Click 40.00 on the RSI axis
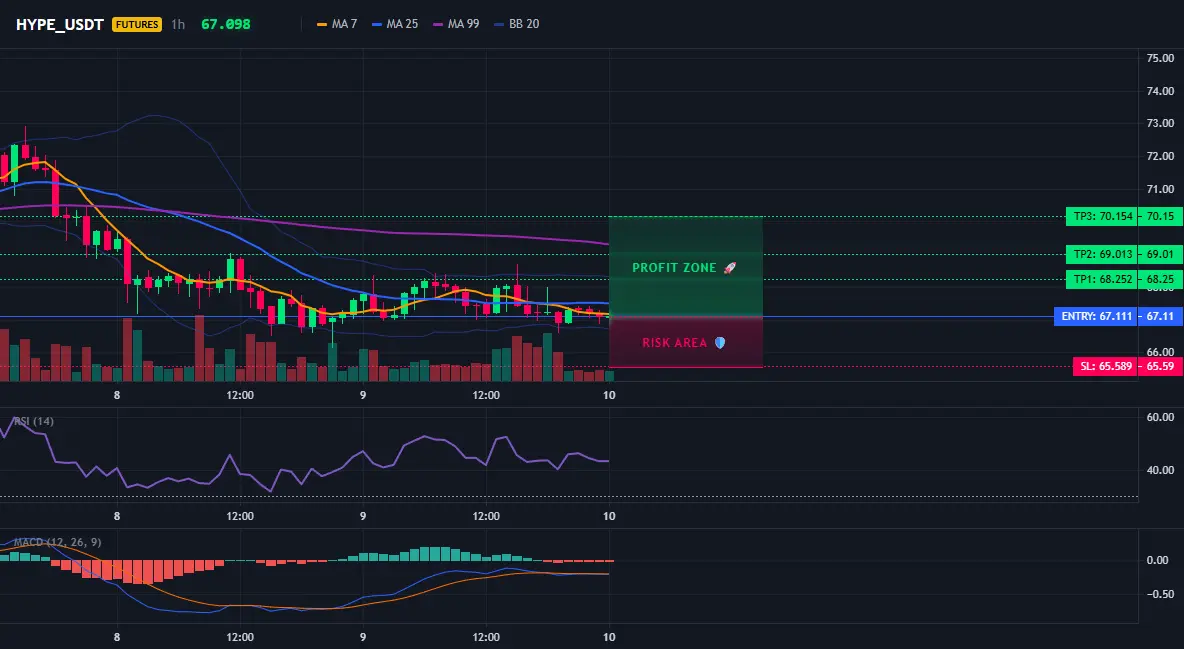Viewport: 1184px width, 649px height. (x=1160, y=470)
